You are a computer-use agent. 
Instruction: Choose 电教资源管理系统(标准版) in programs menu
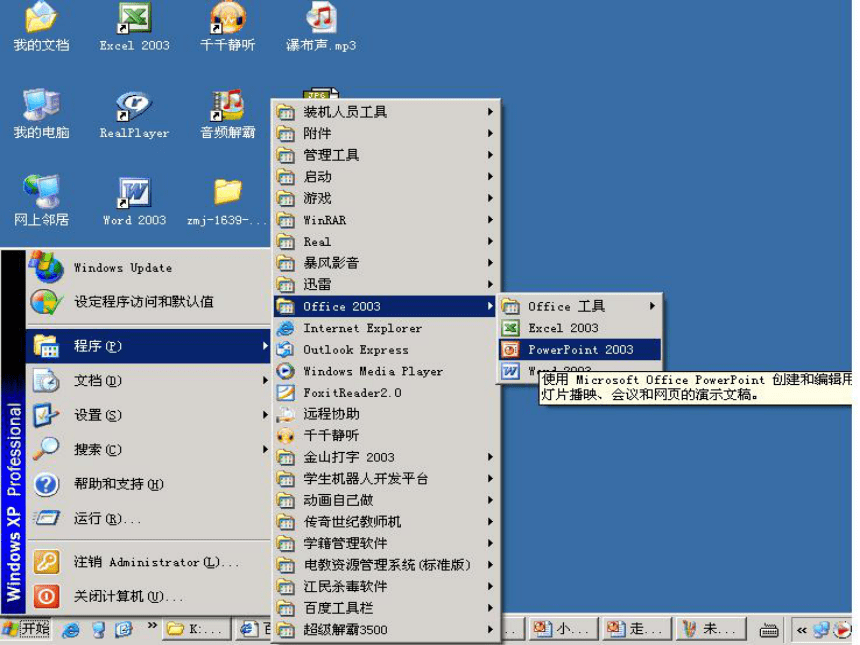pos(384,564)
